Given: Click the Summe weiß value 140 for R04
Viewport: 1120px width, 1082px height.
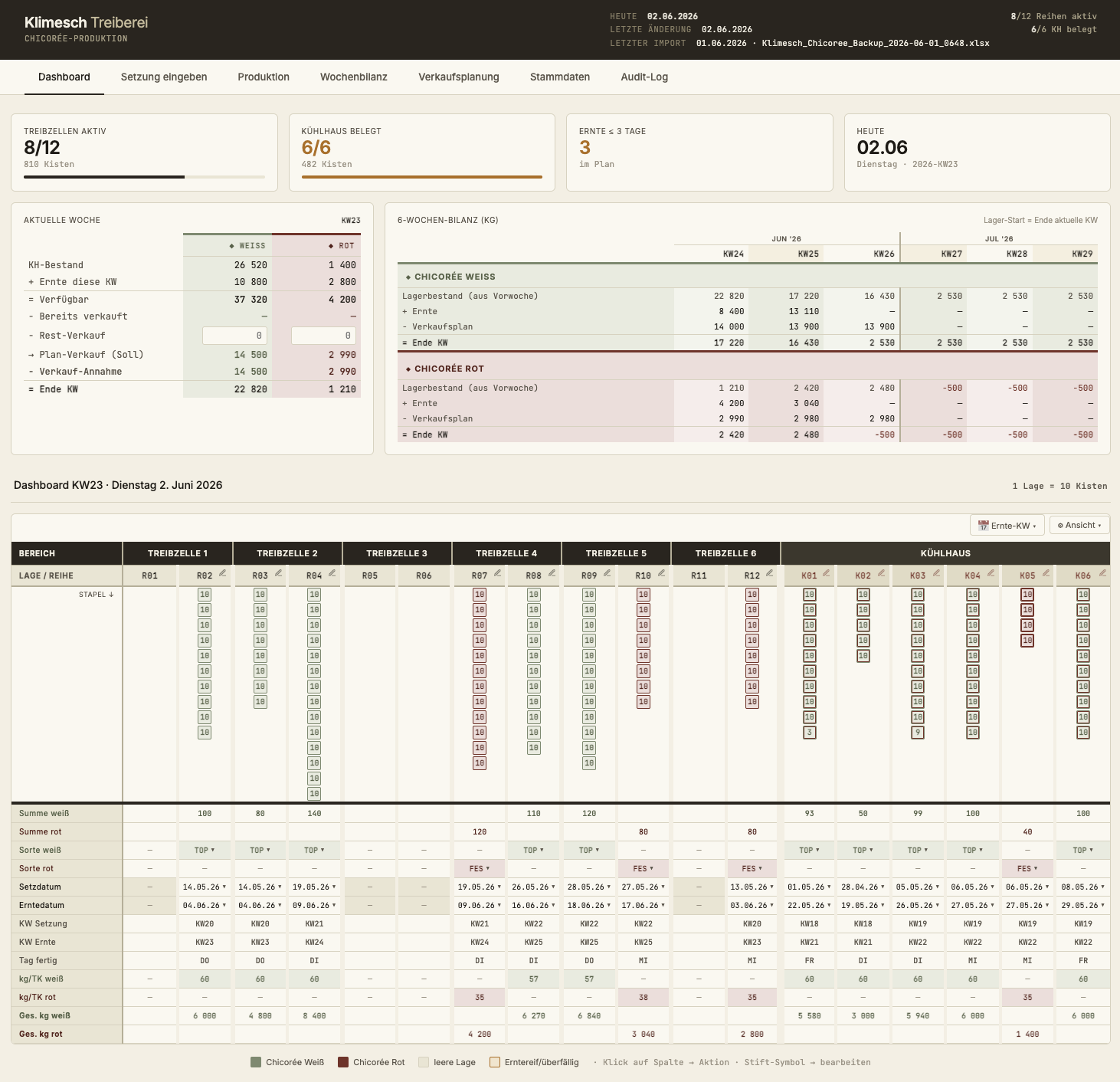Looking at the screenshot, I should point(315,814).
